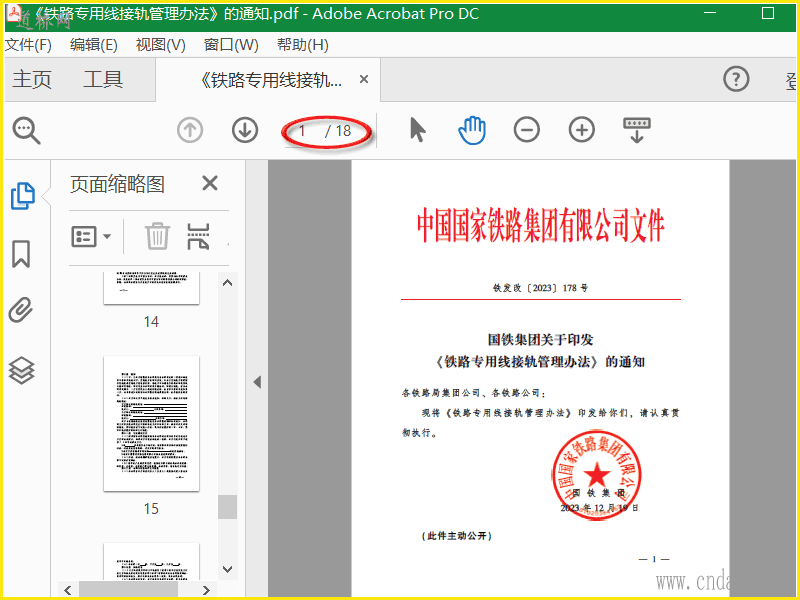Open the 视图(V) menu
The width and height of the screenshot is (800, 600).
tap(160, 45)
